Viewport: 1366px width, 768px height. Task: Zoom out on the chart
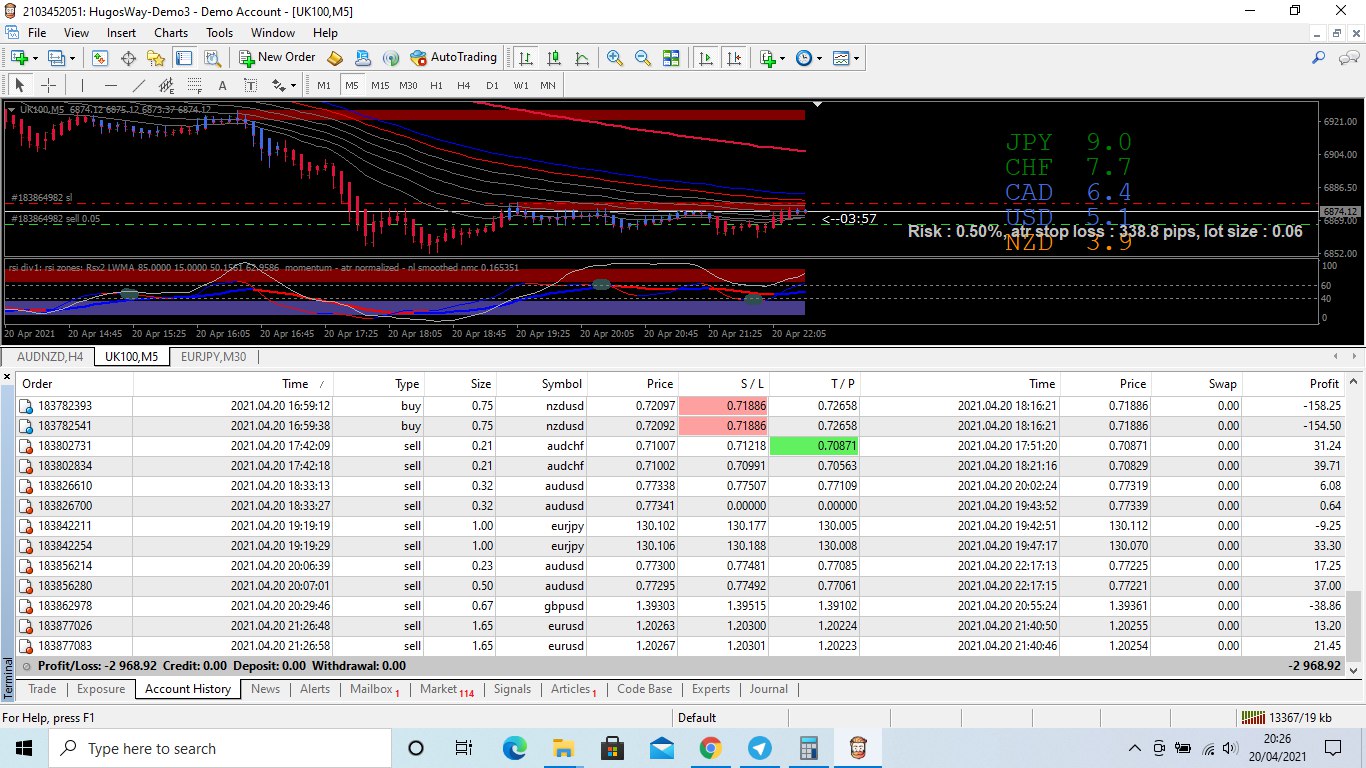[x=643, y=58]
